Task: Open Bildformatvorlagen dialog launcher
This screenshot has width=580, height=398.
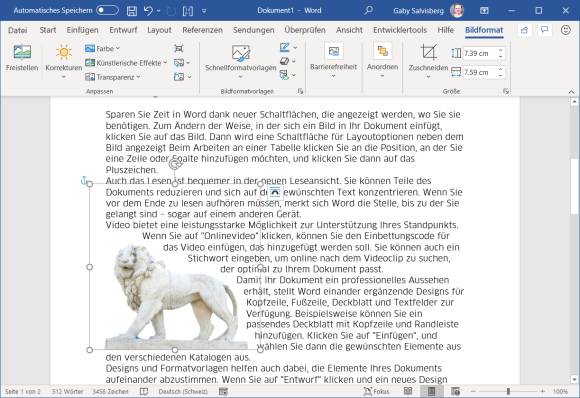Action: click(x=300, y=91)
